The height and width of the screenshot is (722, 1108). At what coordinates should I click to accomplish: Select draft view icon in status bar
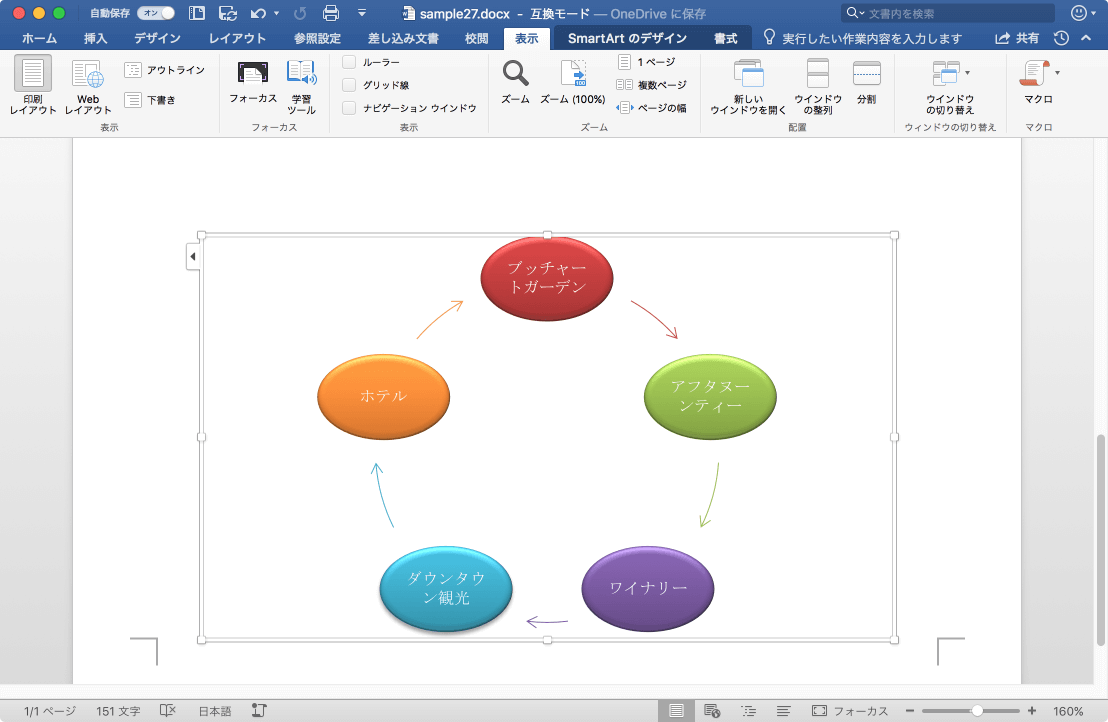[x=784, y=711]
